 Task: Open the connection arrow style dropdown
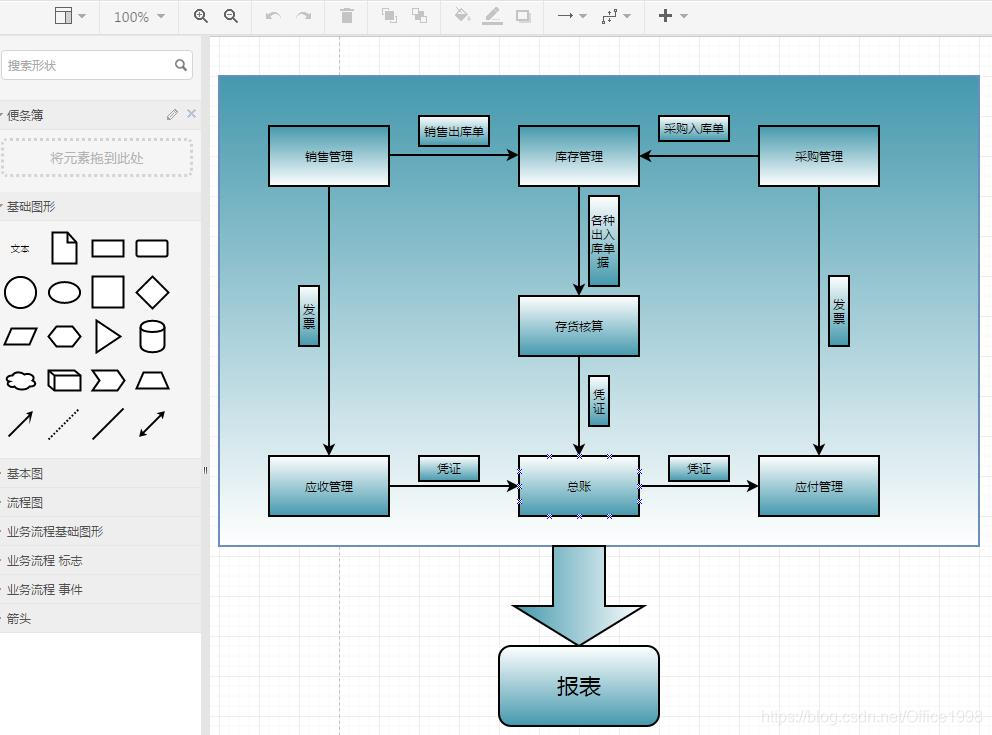click(572, 16)
